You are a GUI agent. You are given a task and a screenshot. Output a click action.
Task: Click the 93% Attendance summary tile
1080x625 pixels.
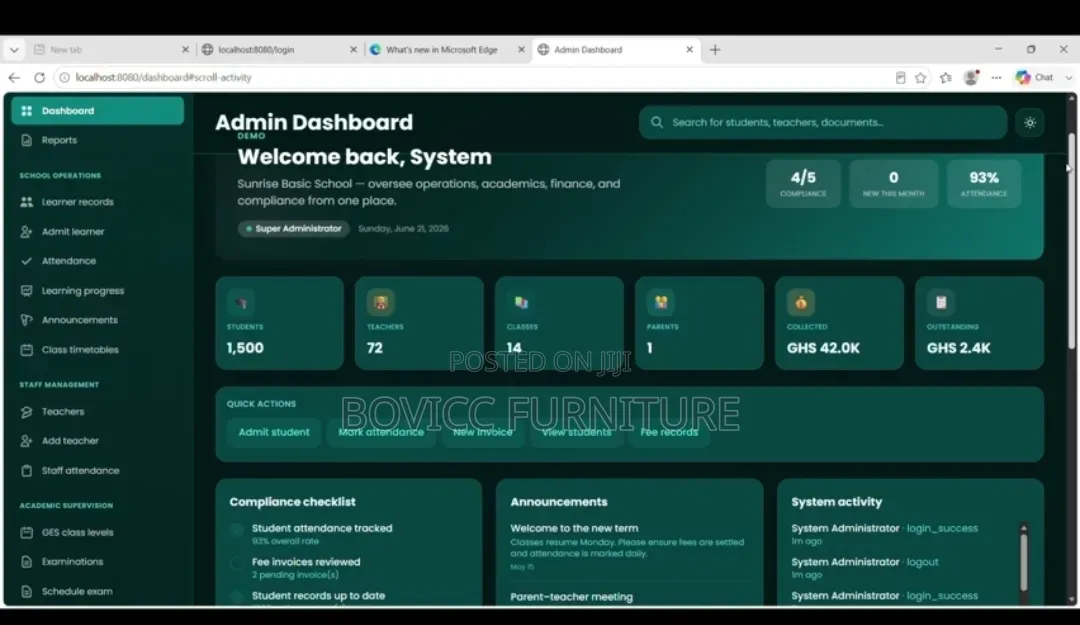tap(984, 183)
